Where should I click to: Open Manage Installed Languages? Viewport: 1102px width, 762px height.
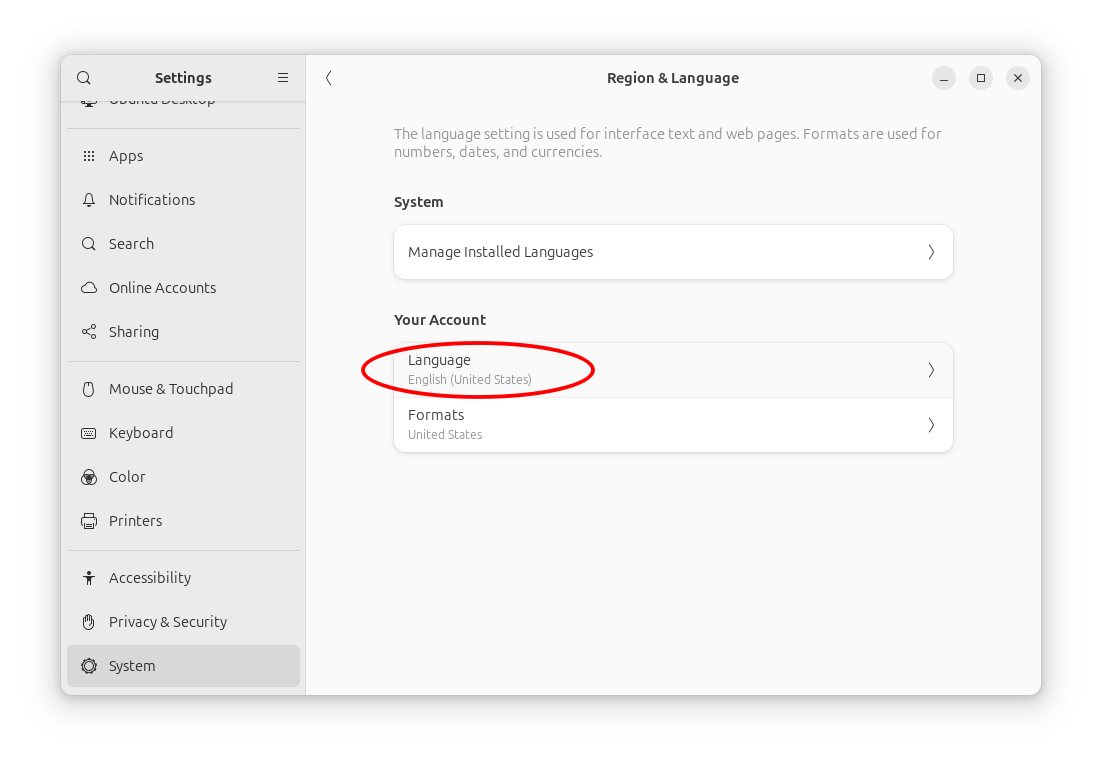673,252
